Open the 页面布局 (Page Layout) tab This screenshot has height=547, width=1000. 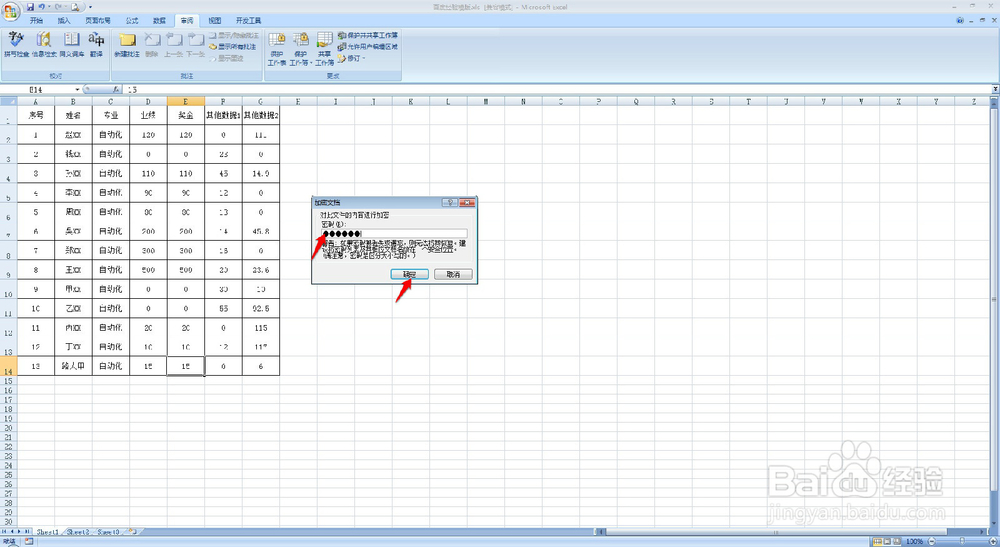pos(98,20)
